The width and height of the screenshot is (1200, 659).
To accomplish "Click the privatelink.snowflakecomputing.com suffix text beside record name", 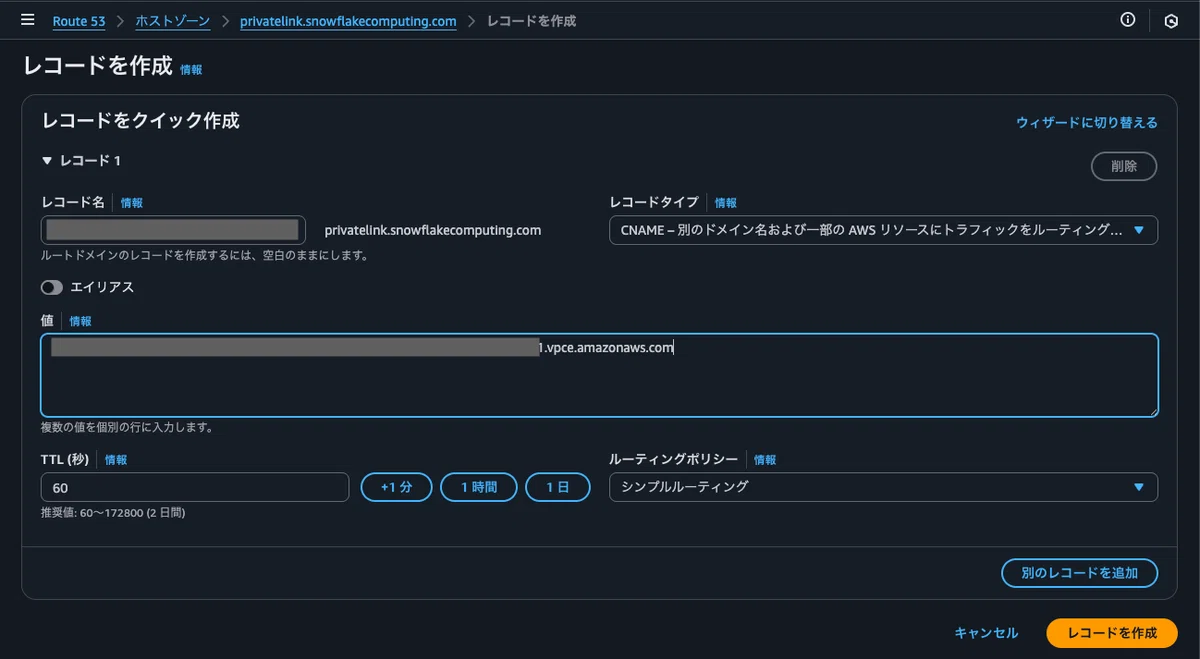I will [x=433, y=230].
